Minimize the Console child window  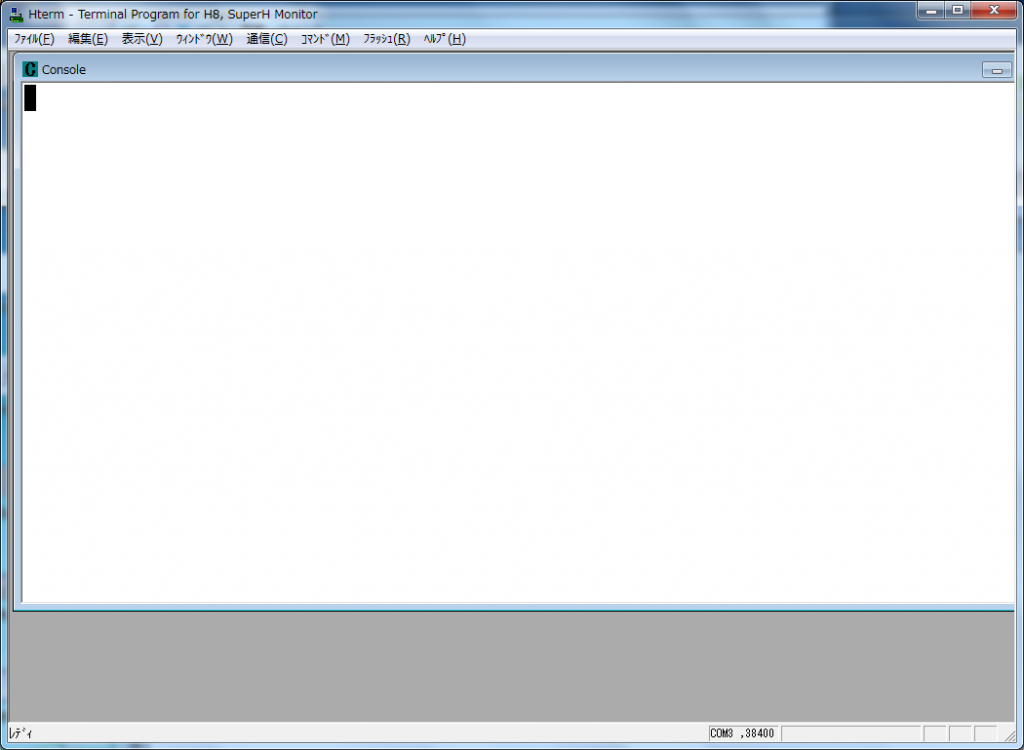996,70
